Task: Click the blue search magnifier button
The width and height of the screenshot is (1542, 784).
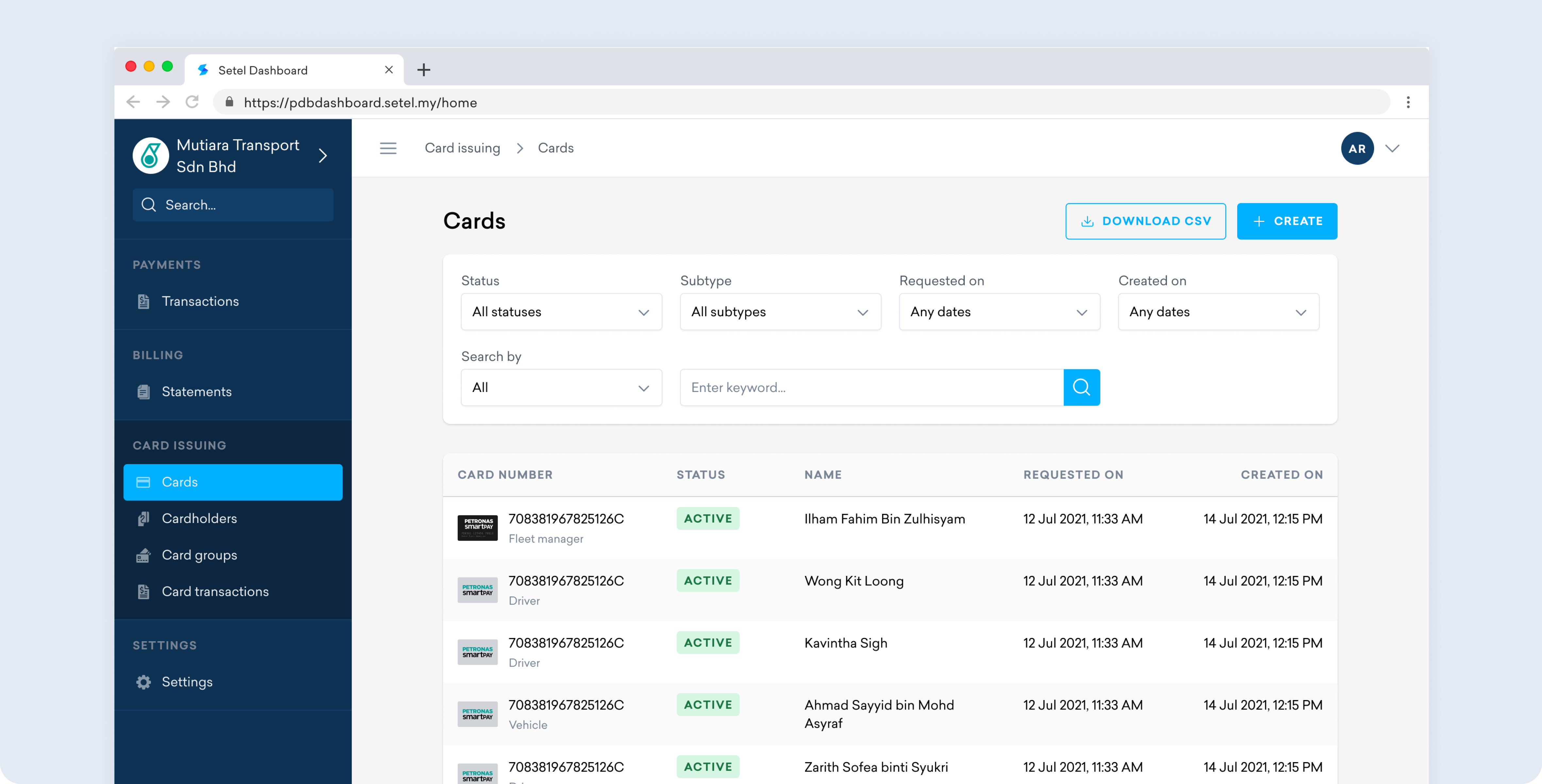Action: (1081, 387)
